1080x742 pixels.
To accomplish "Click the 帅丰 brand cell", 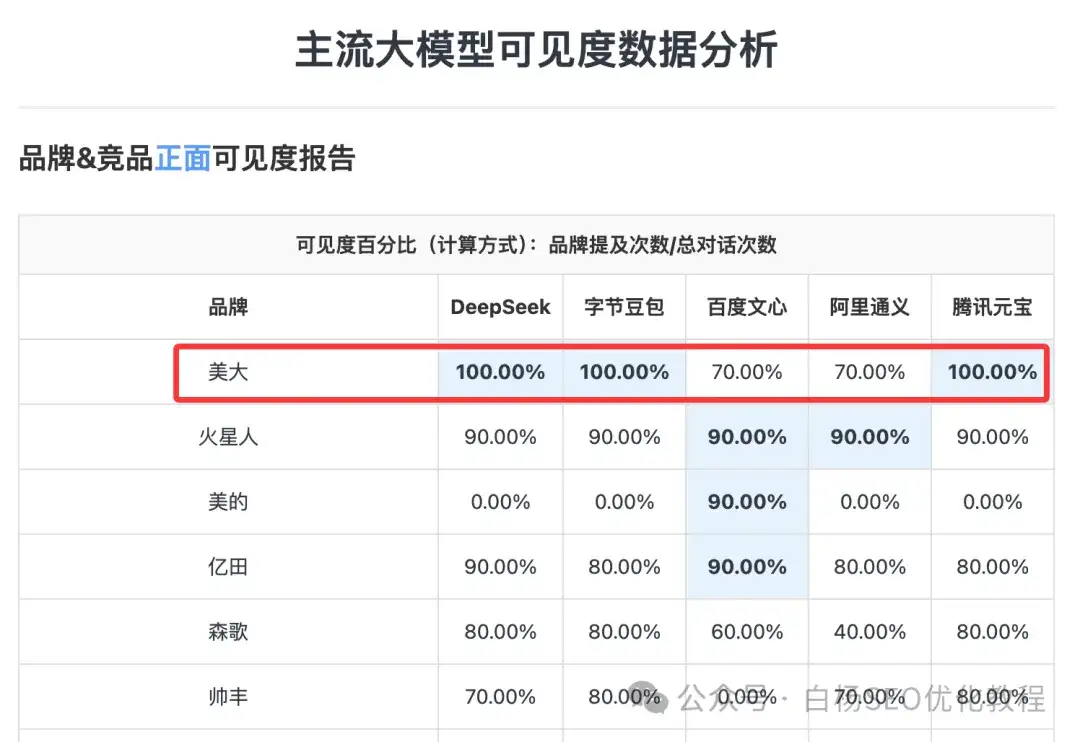I will click(x=228, y=697).
